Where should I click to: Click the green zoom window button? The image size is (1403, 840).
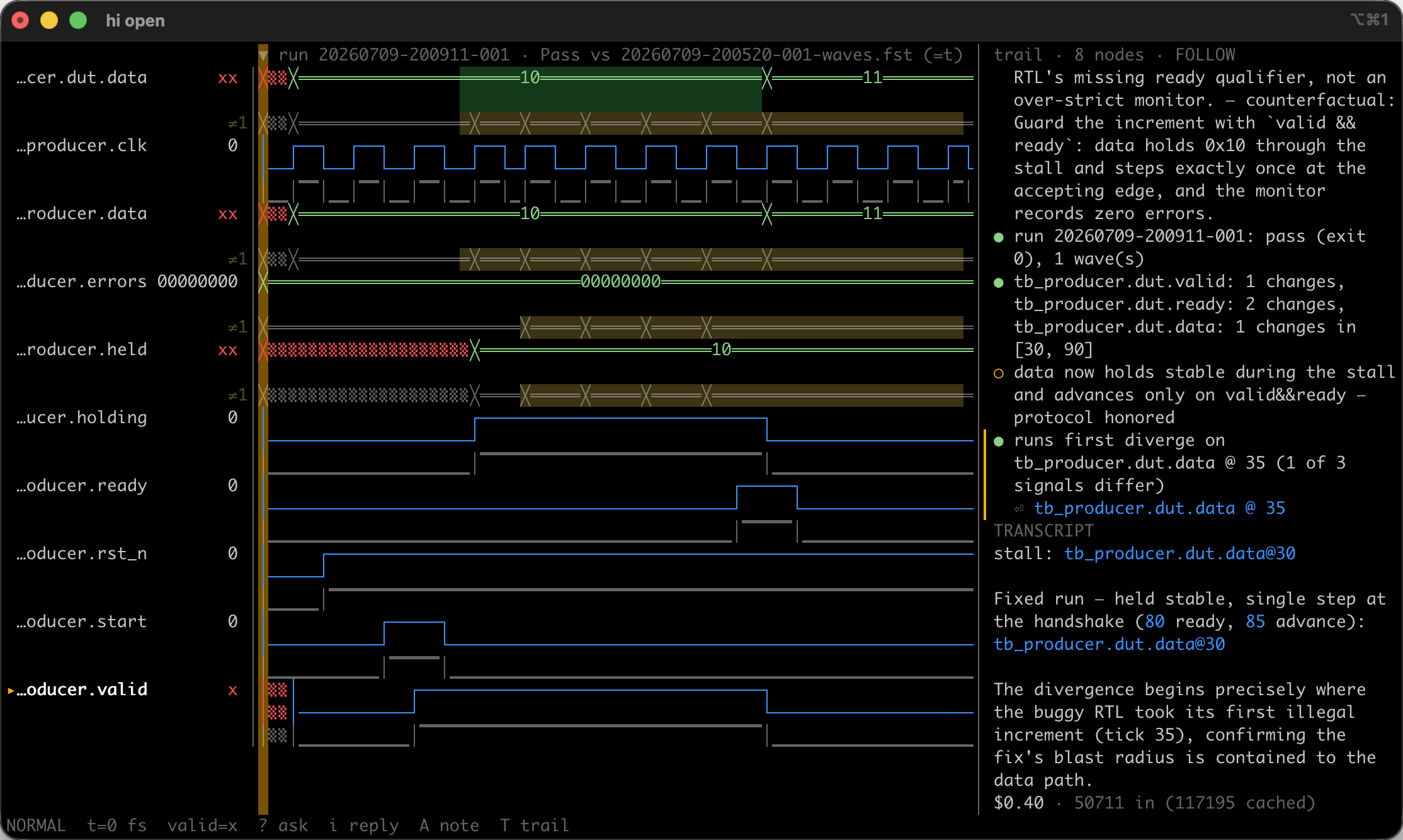coord(78,21)
